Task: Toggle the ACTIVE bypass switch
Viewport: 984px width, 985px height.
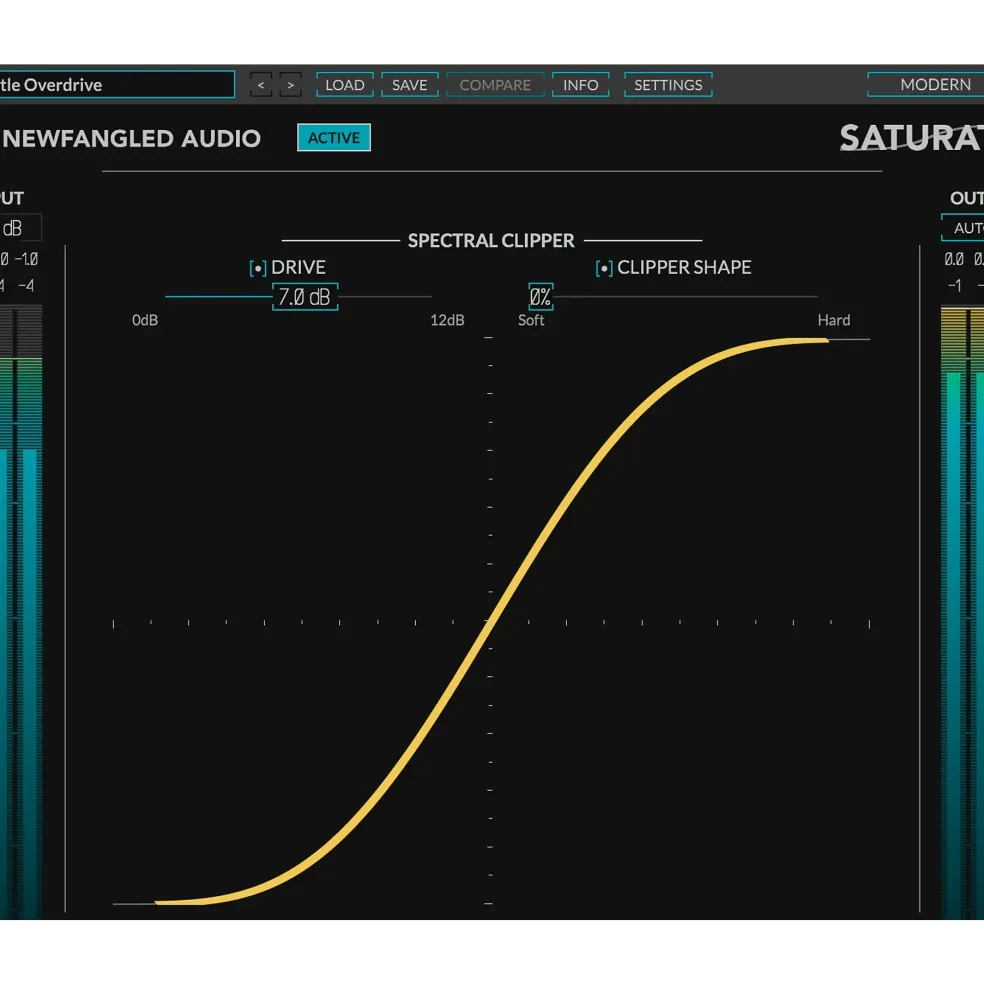Action: (x=334, y=138)
